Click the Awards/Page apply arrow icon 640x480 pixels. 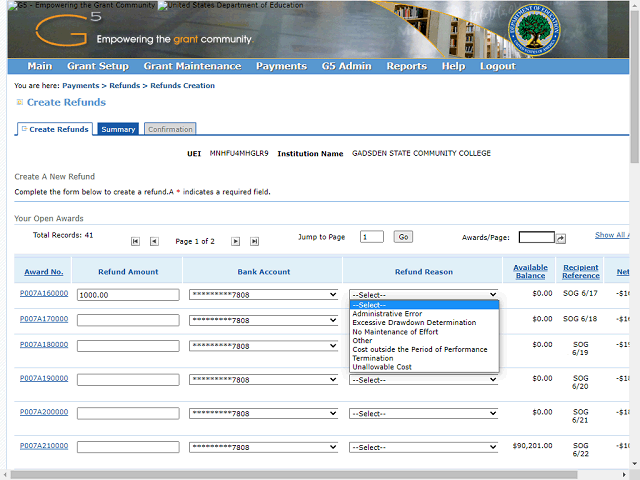tap(561, 238)
